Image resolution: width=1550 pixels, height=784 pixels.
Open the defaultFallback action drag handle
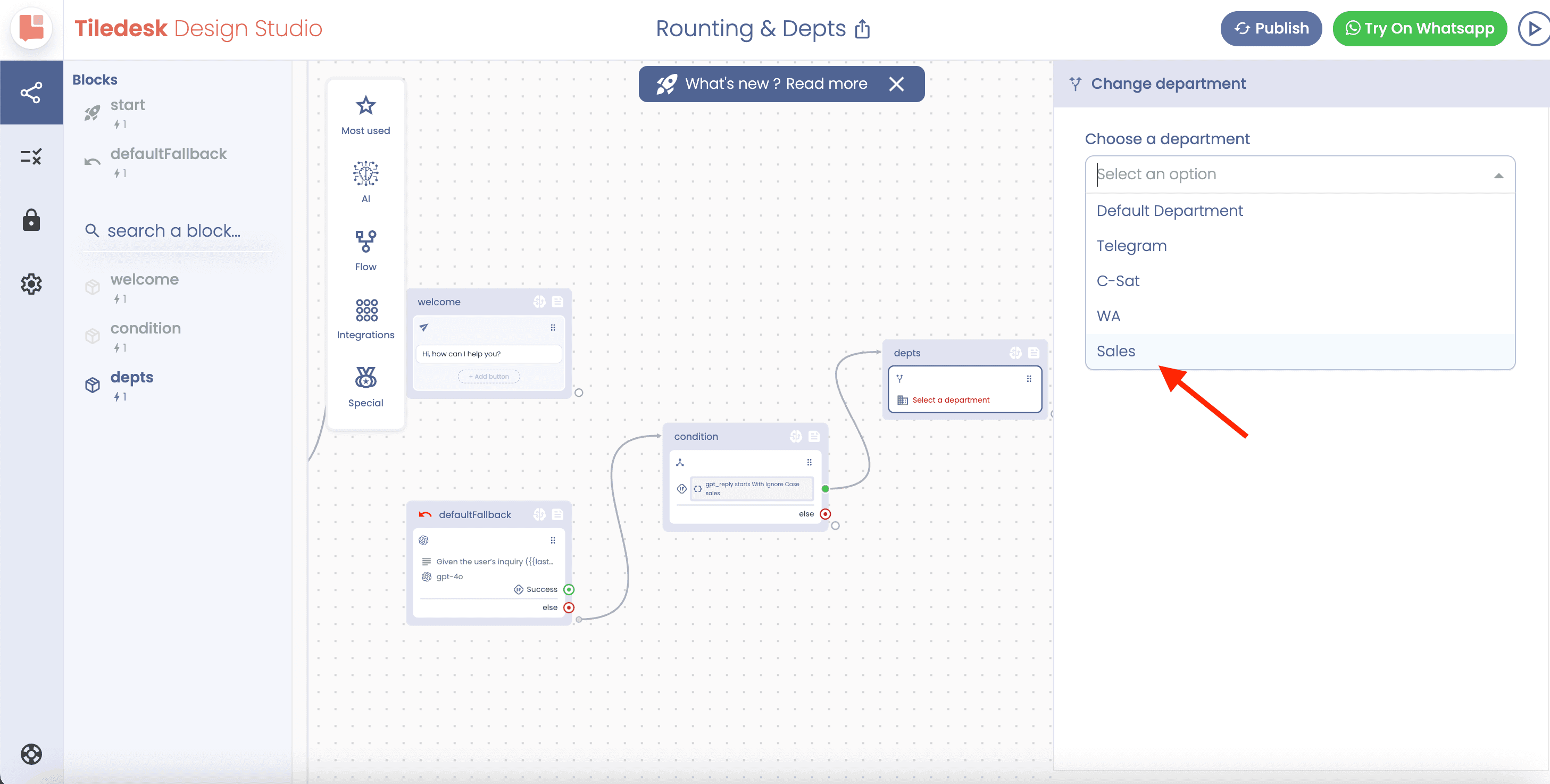pyautogui.click(x=552, y=540)
